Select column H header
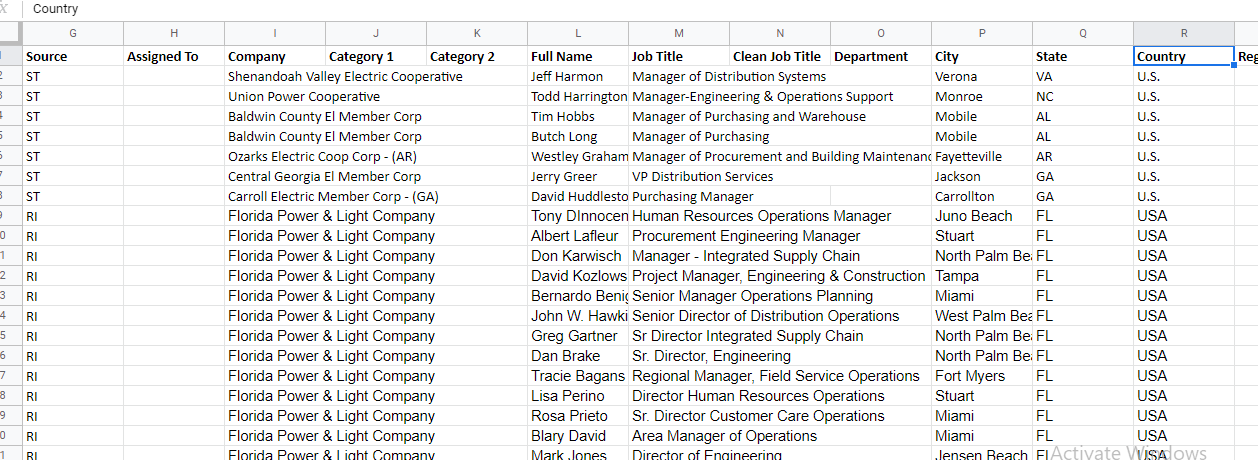Screen dimensions: 1258x460 coord(174,34)
